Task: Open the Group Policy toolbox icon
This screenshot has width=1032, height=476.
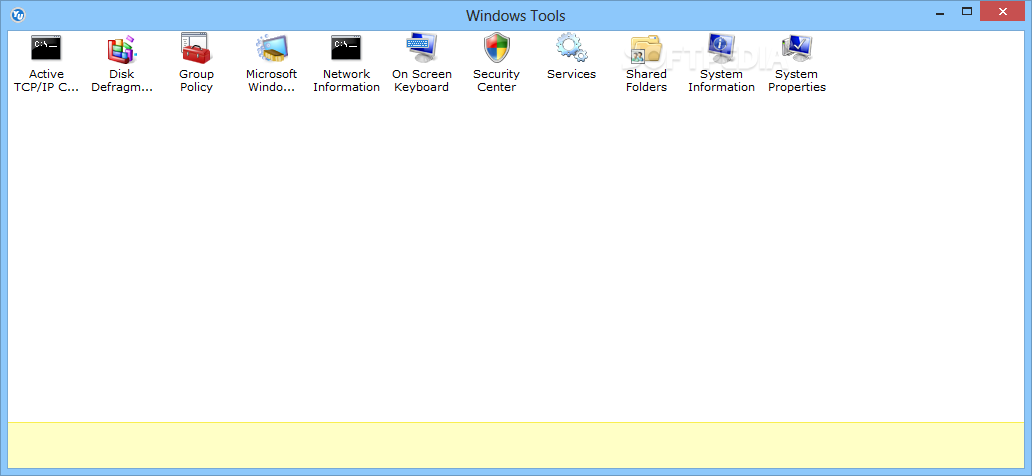Action: coord(196,48)
